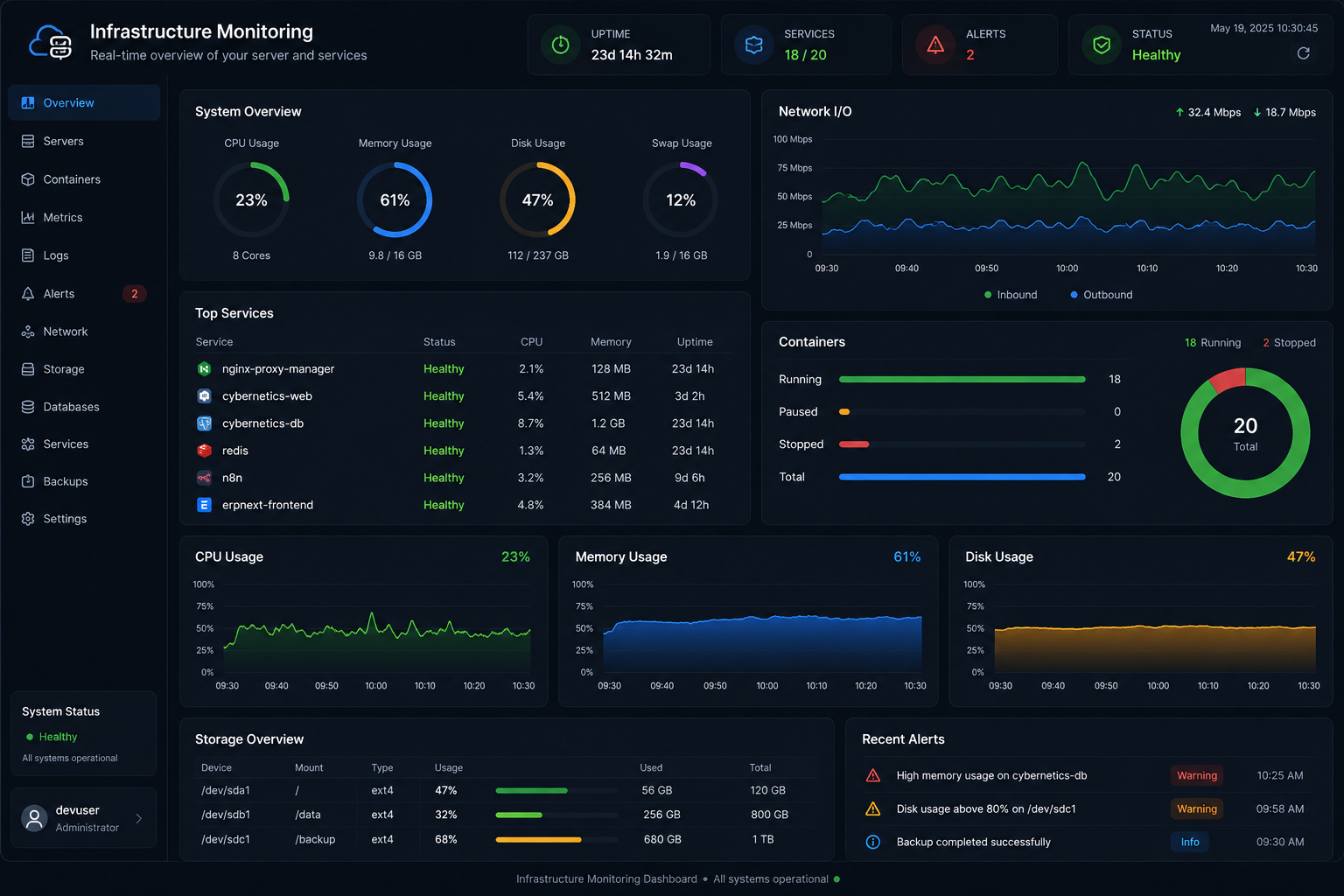Click the cybernetics-web service icon
Image resolution: width=1344 pixels, height=896 pixels.
click(x=204, y=396)
